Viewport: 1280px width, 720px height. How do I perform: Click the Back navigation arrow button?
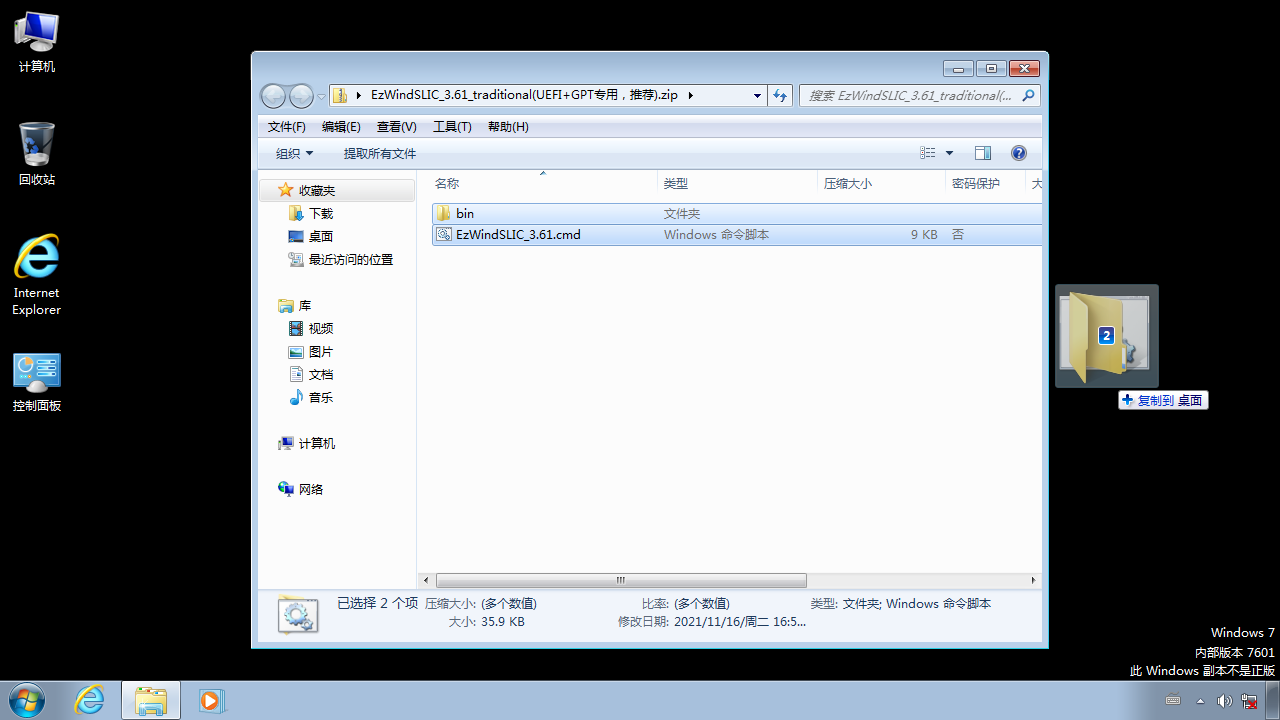tap(273, 96)
